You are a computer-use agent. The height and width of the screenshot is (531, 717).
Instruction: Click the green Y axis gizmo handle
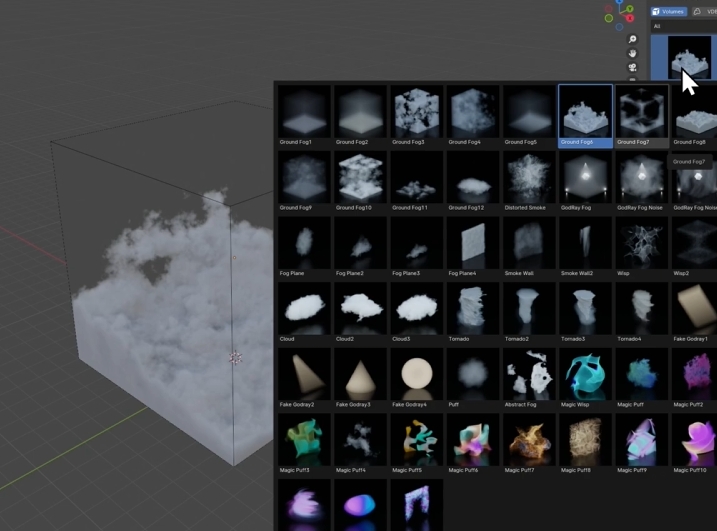(x=630, y=9)
